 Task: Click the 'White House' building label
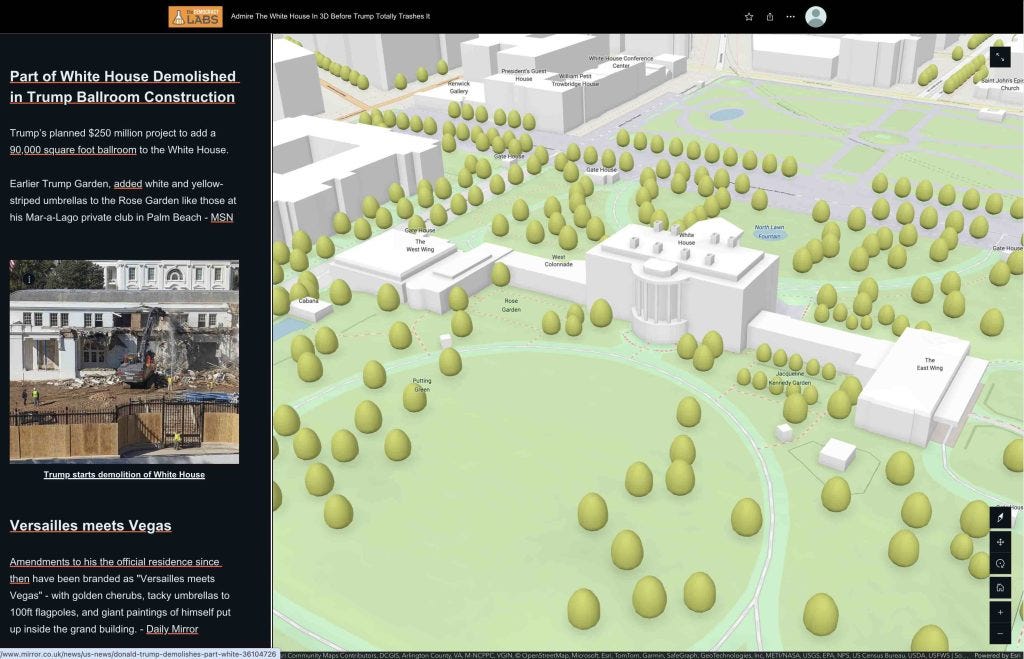click(x=686, y=238)
